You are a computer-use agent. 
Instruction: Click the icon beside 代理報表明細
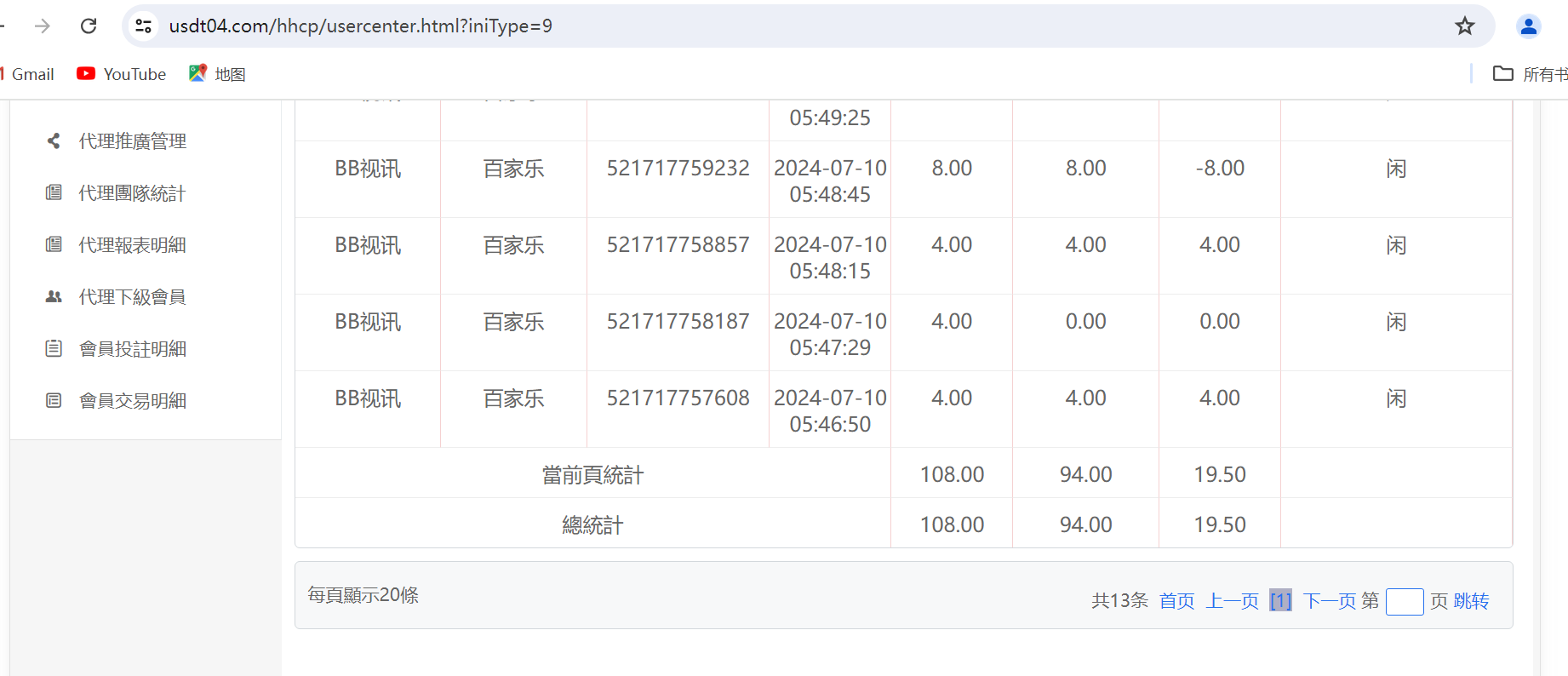[x=54, y=245]
